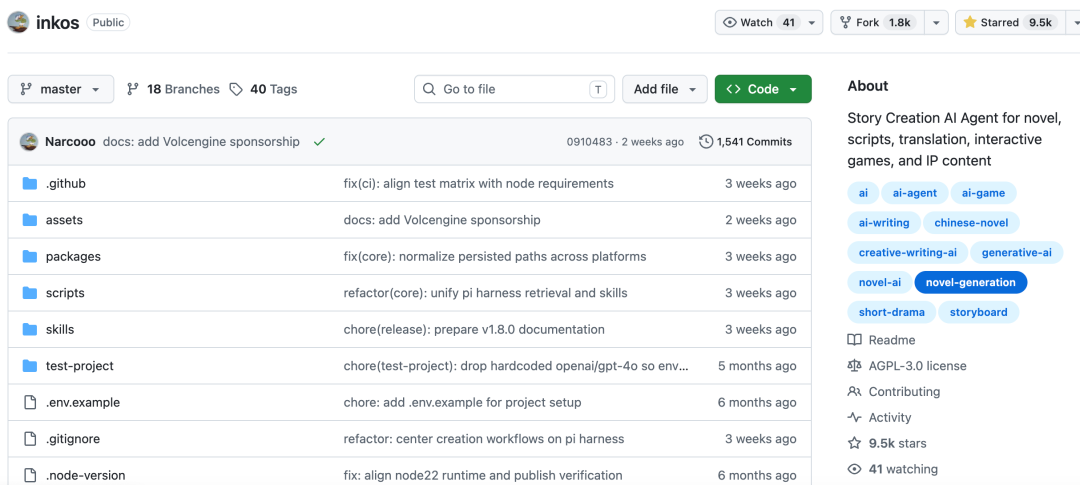Select the chinese-novel topic tag
1080x485 pixels.
pyautogui.click(x=970, y=223)
